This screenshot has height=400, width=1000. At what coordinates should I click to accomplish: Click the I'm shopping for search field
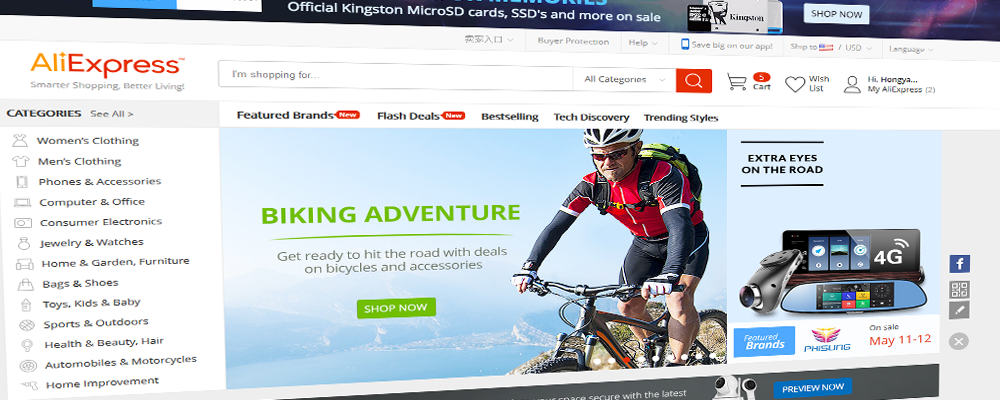(x=395, y=75)
